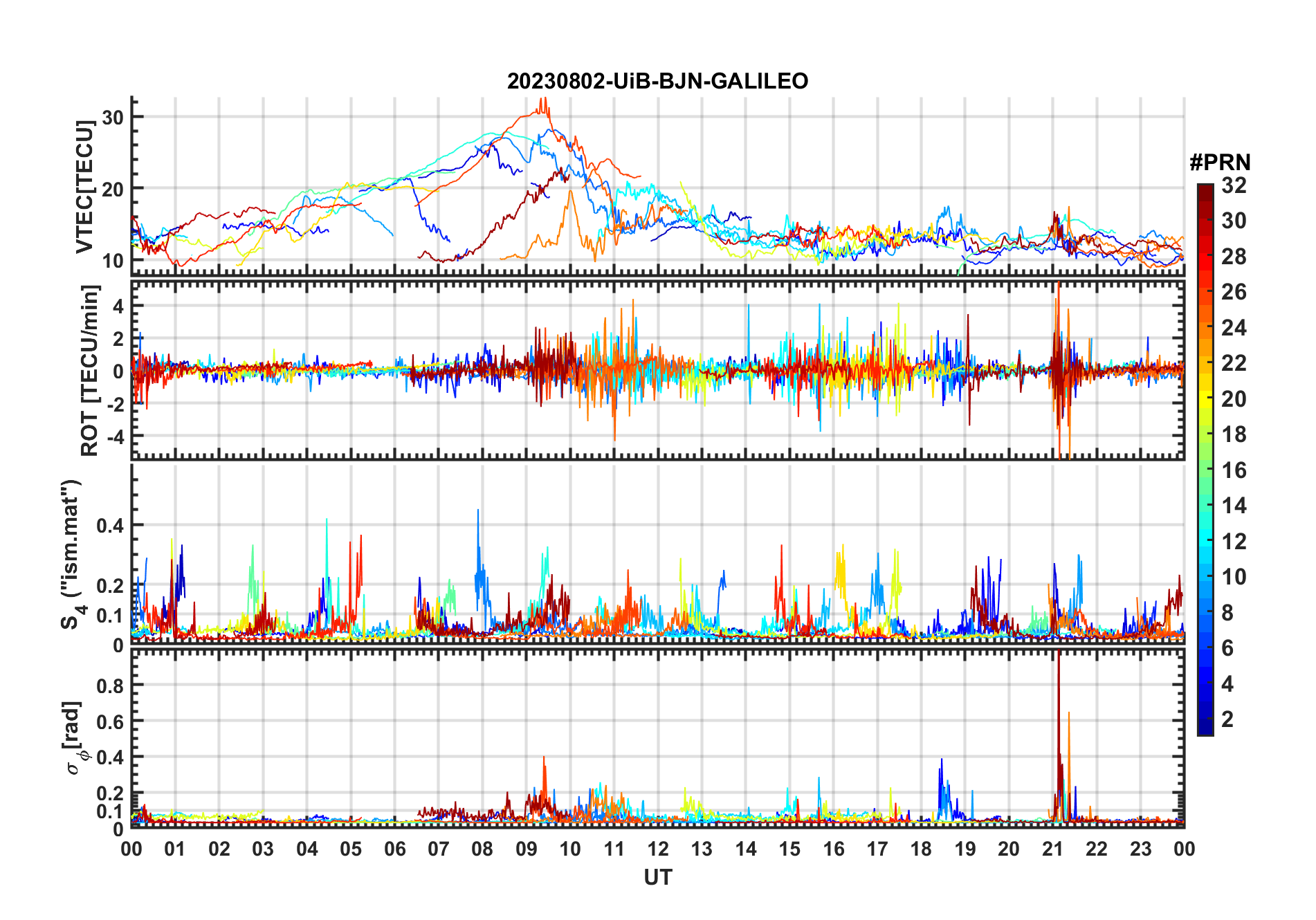Screen dimensions: 1316x920
Task: Click the 05 hour label on the UT axis
Action: pos(351,849)
